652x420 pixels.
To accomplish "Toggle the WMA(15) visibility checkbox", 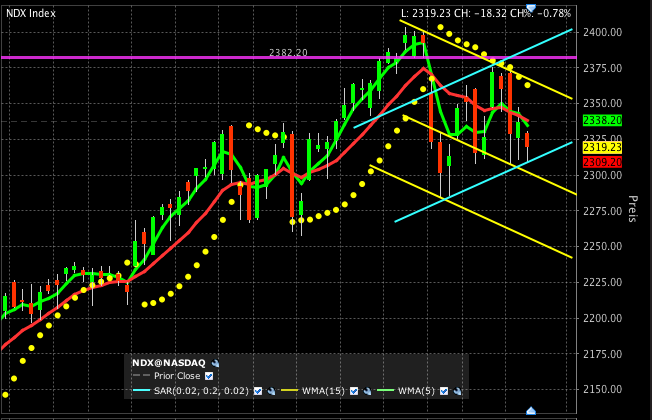I will tap(354, 391).
